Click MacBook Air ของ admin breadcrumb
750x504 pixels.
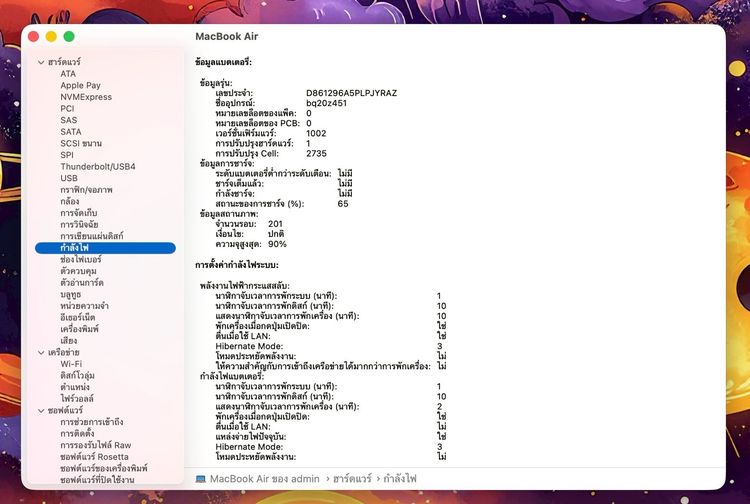(265, 479)
